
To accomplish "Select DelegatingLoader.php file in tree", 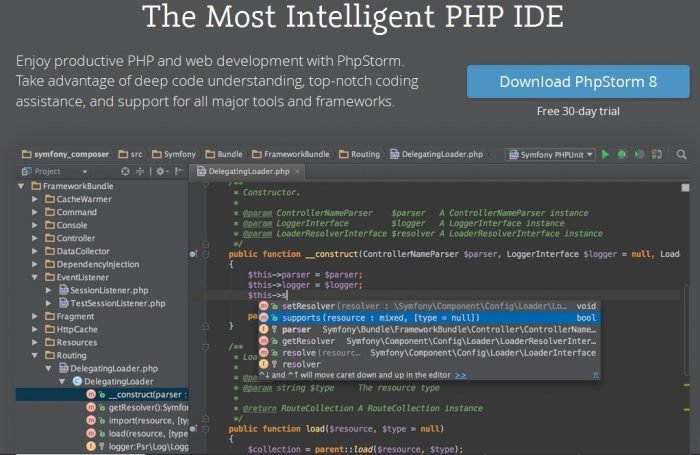I will (x=108, y=368).
